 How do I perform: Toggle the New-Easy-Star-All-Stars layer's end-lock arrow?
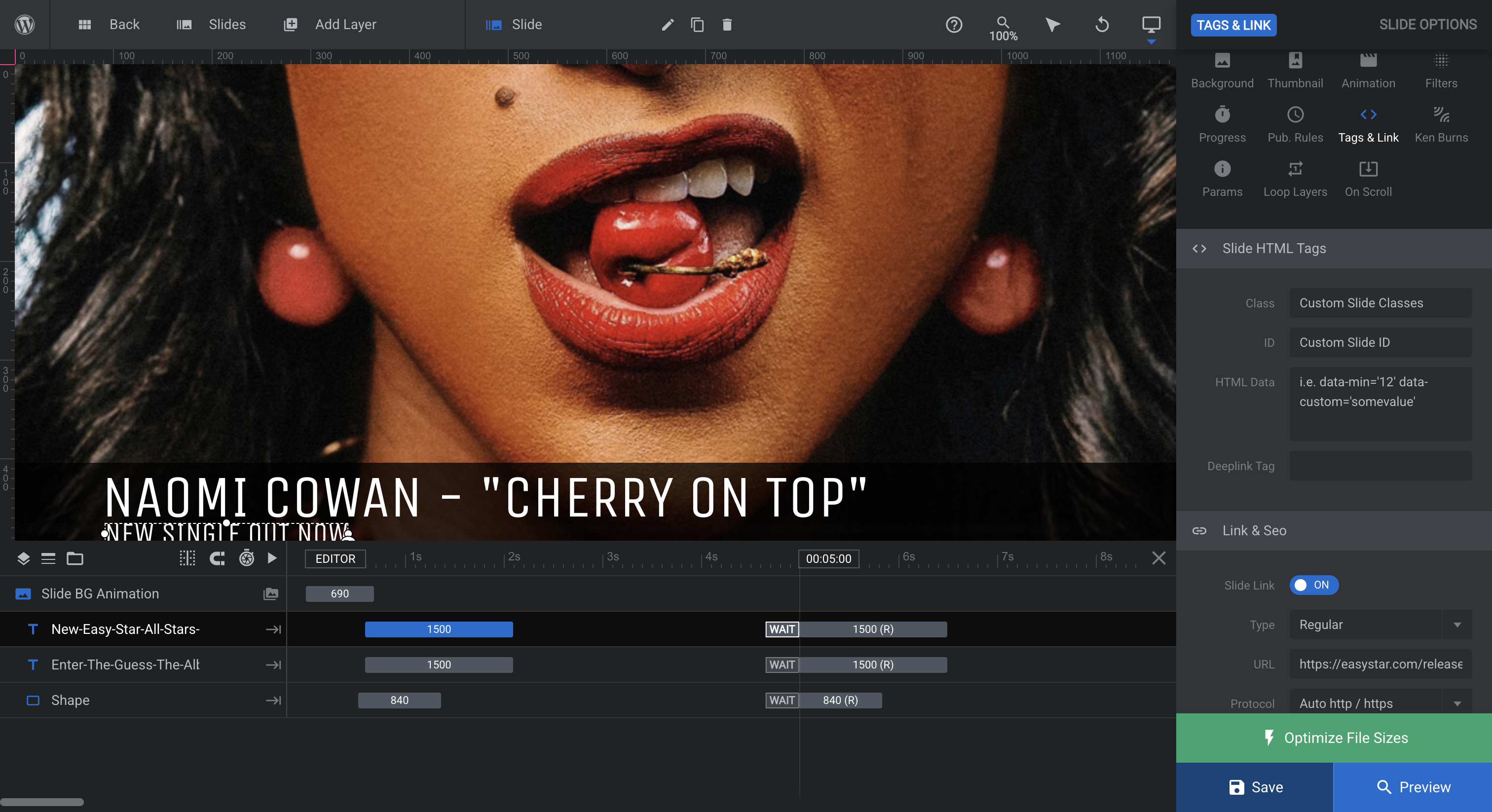pyautogui.click(x=273, y=629)
